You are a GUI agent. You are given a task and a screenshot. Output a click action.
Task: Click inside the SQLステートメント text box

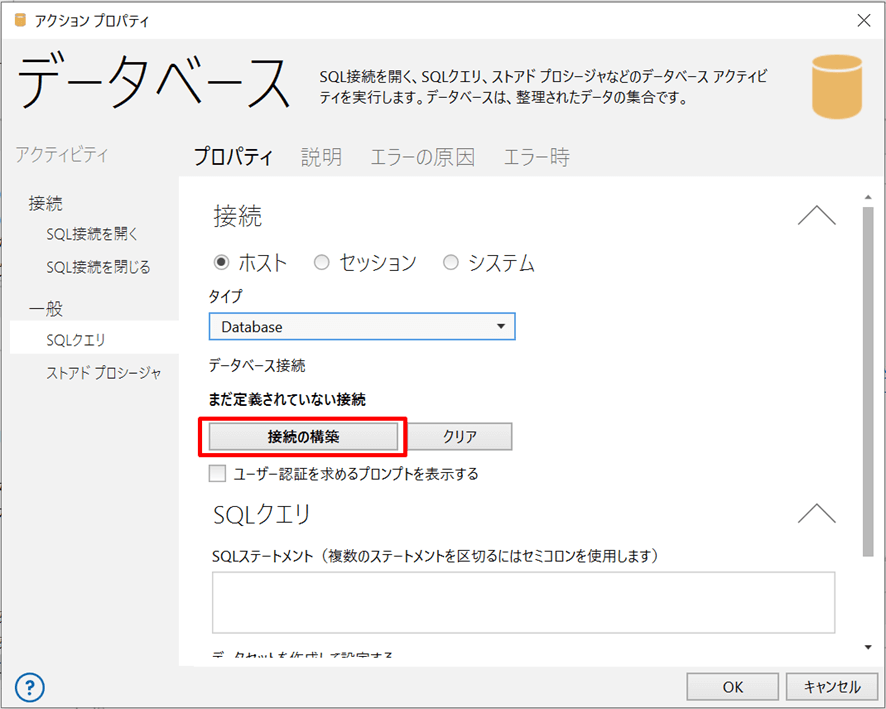point(523,602)
